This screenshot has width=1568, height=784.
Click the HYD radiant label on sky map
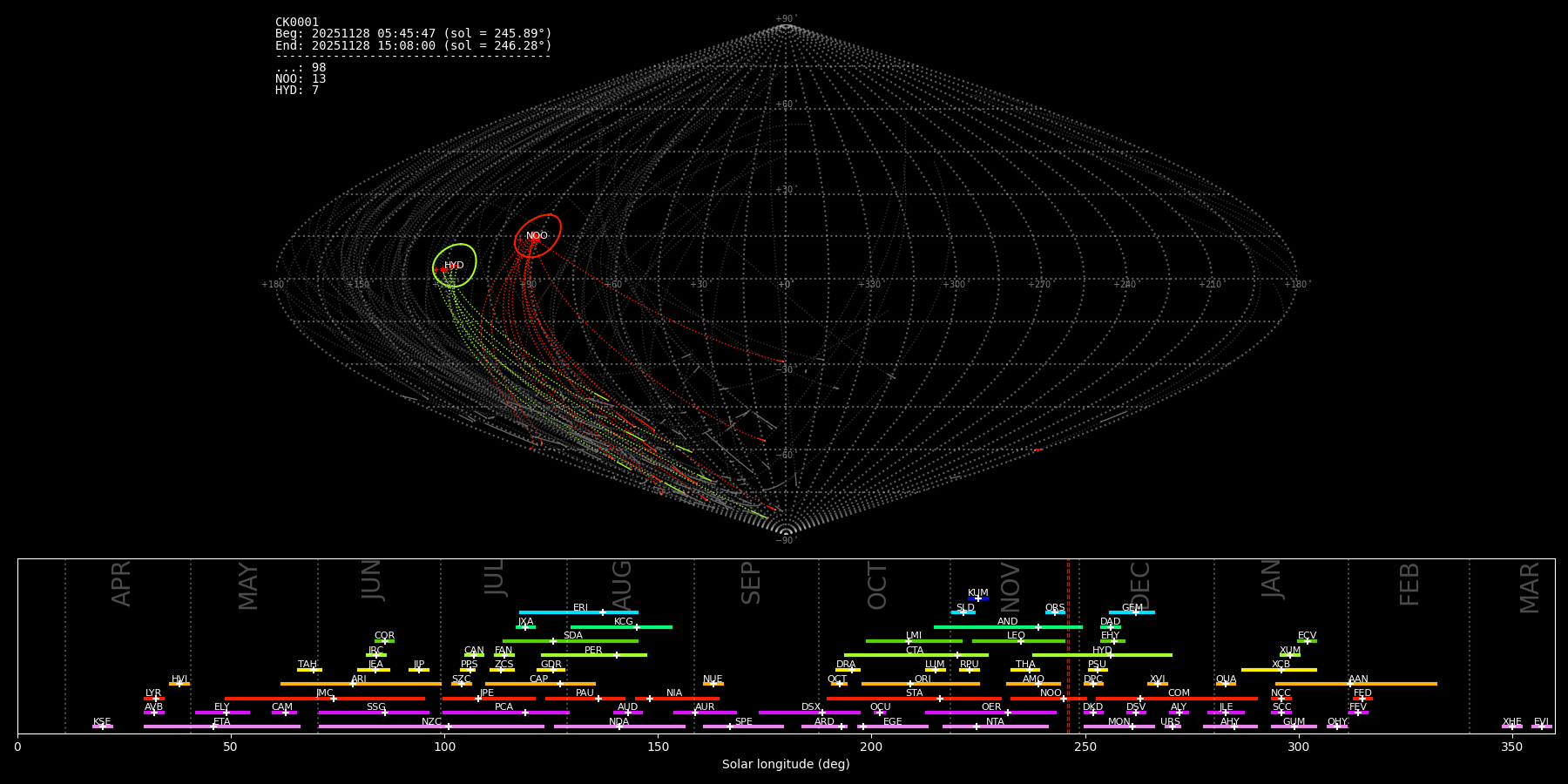[x=454, y=266]
